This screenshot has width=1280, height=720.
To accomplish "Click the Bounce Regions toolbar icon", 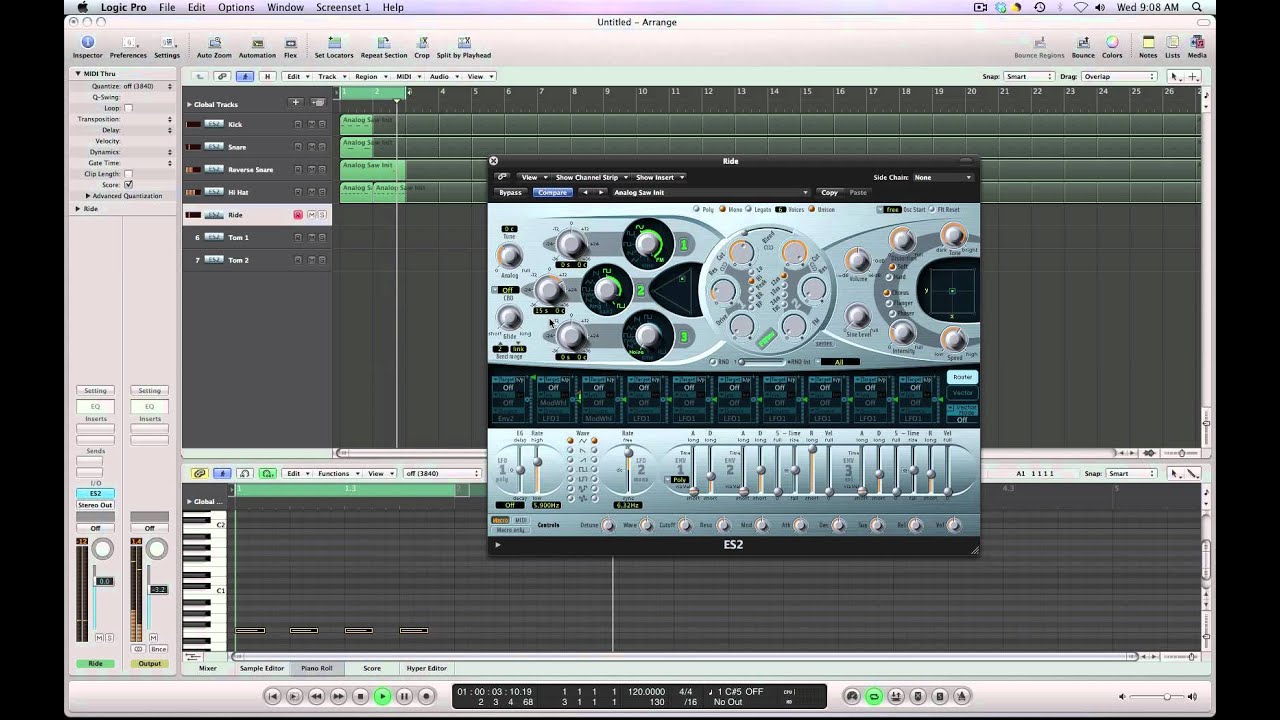I will [x=1039, y=42].
